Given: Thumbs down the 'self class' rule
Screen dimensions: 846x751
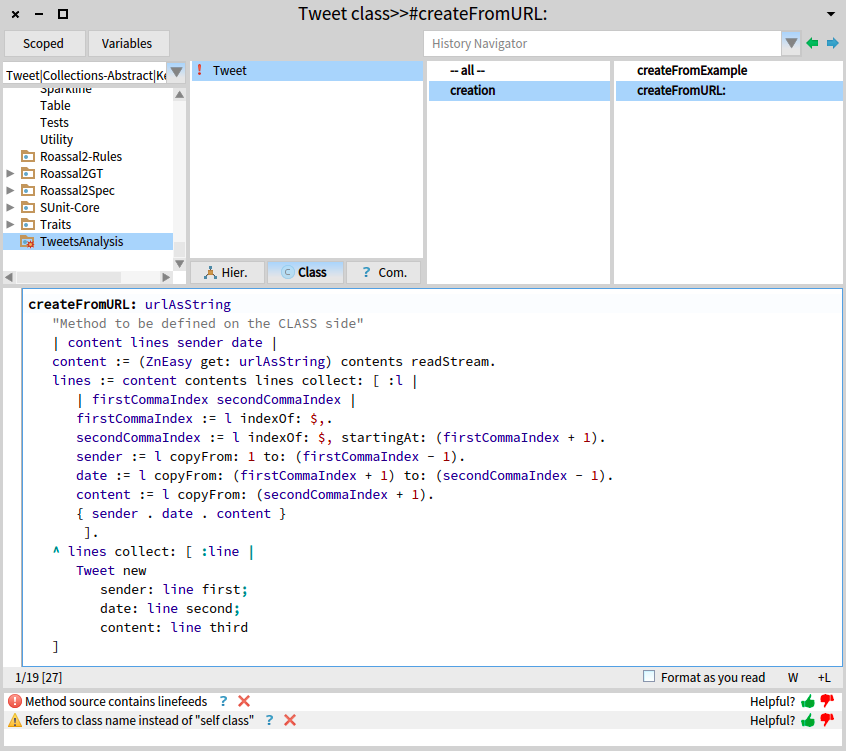Looking at the screenshot, I should [x=827, y=720].
